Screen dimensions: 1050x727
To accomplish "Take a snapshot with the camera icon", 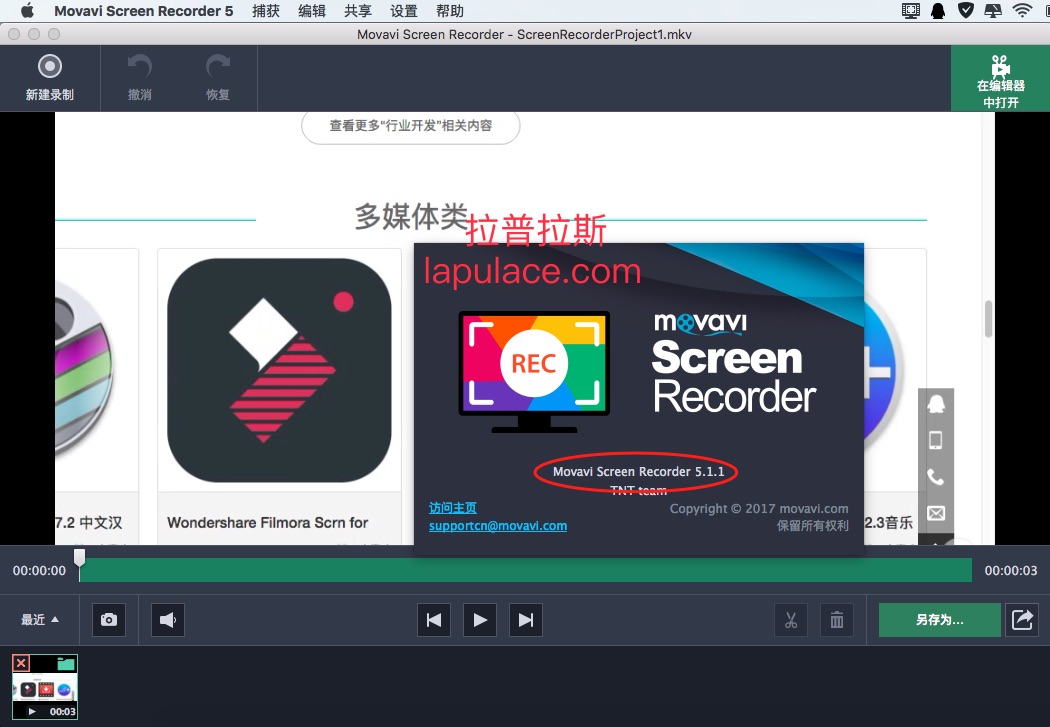I will click(109, 620).
